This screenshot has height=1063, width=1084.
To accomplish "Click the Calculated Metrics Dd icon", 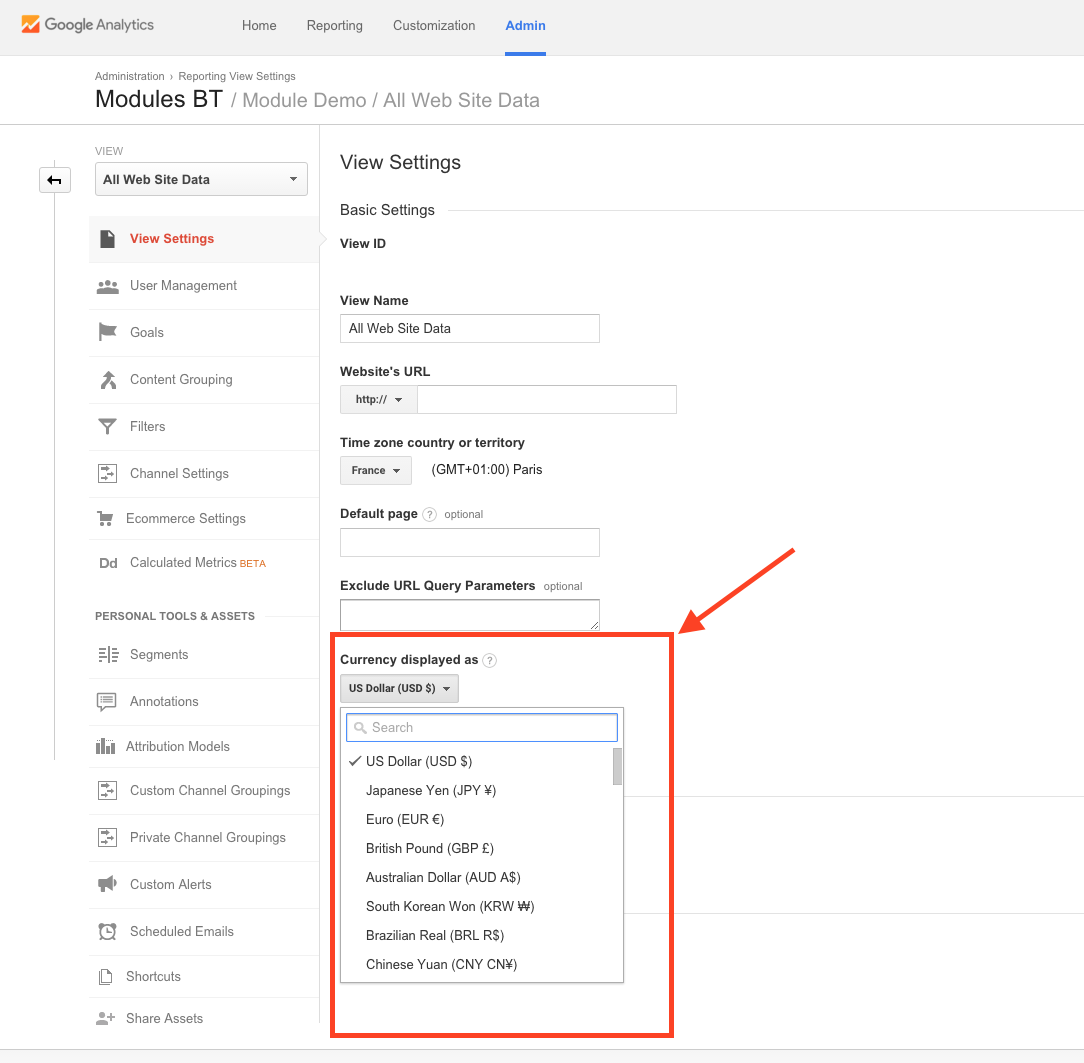I will pos(108,563).
